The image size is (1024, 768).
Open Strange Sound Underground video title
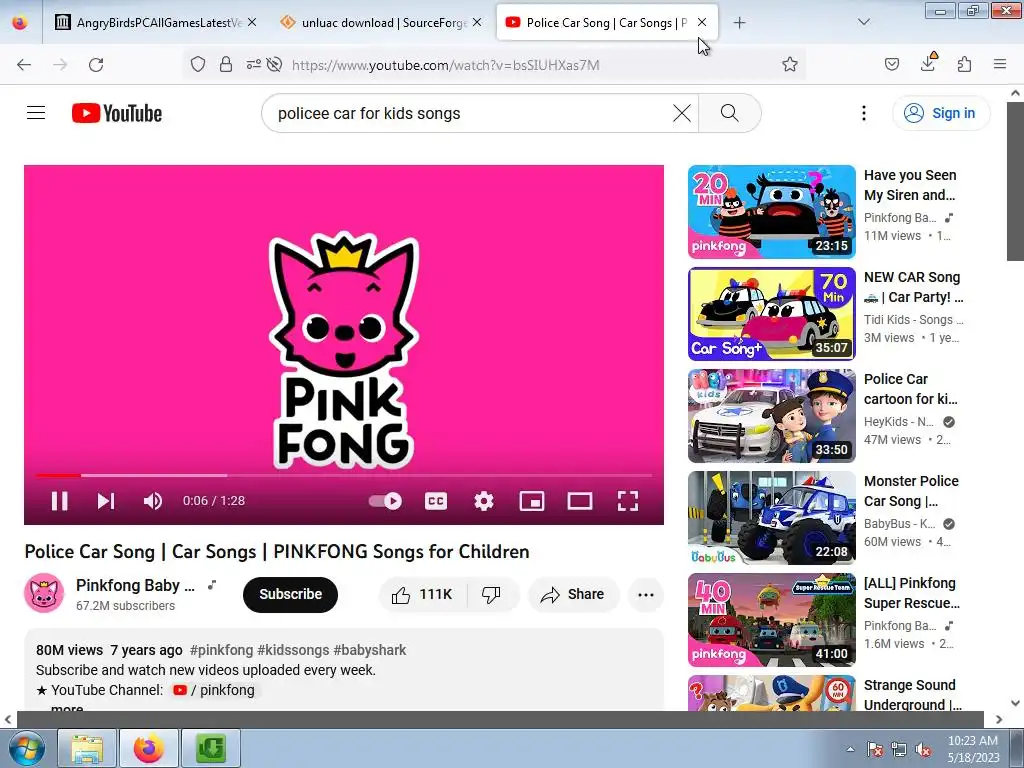[912, 695]
